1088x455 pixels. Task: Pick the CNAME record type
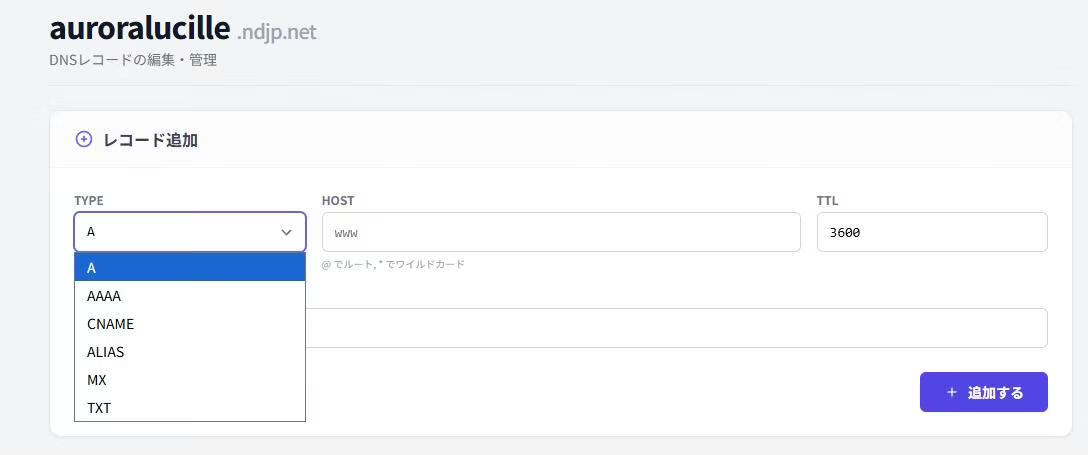click(x=190, y=324)
